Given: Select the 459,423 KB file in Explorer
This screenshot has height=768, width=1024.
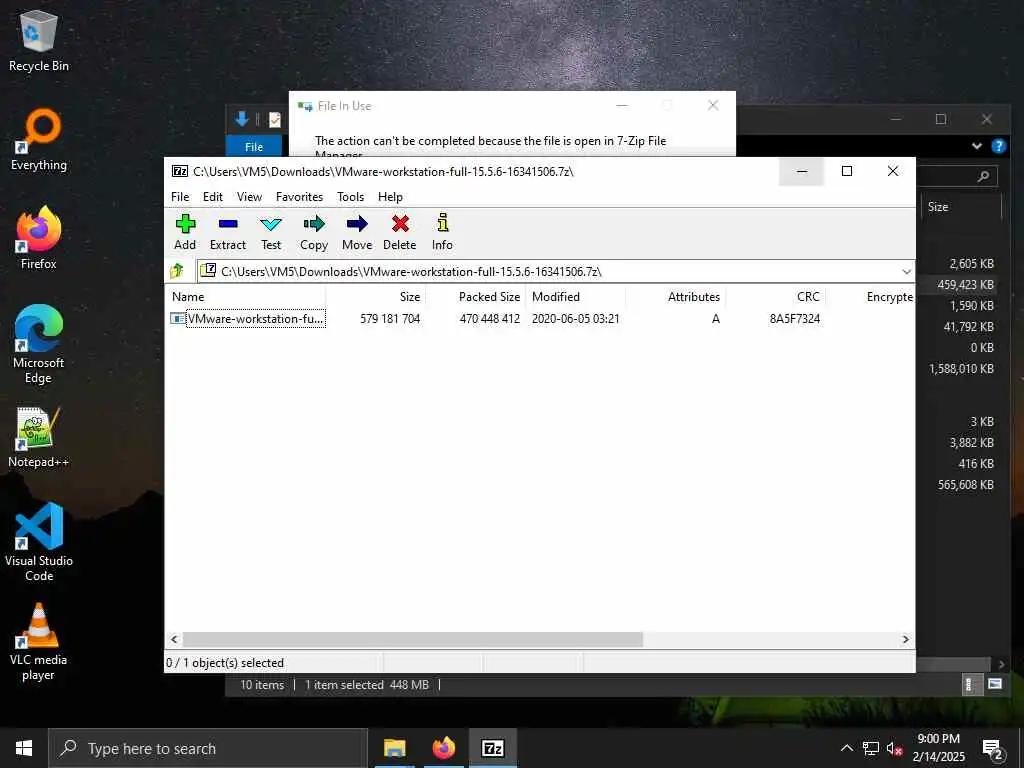Looking at the screenshot, I should click(x=965, y=285).
